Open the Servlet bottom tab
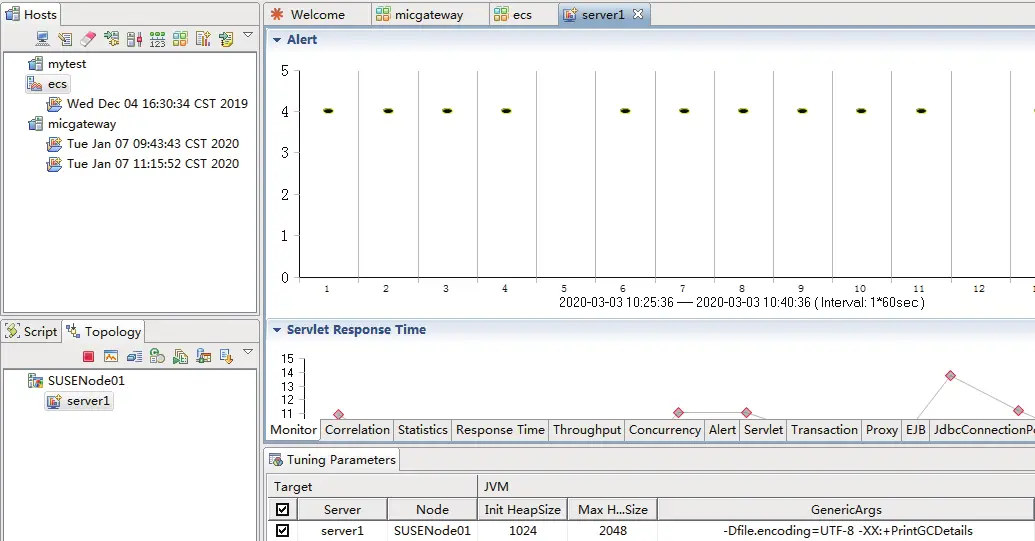 tap(763, 430)
